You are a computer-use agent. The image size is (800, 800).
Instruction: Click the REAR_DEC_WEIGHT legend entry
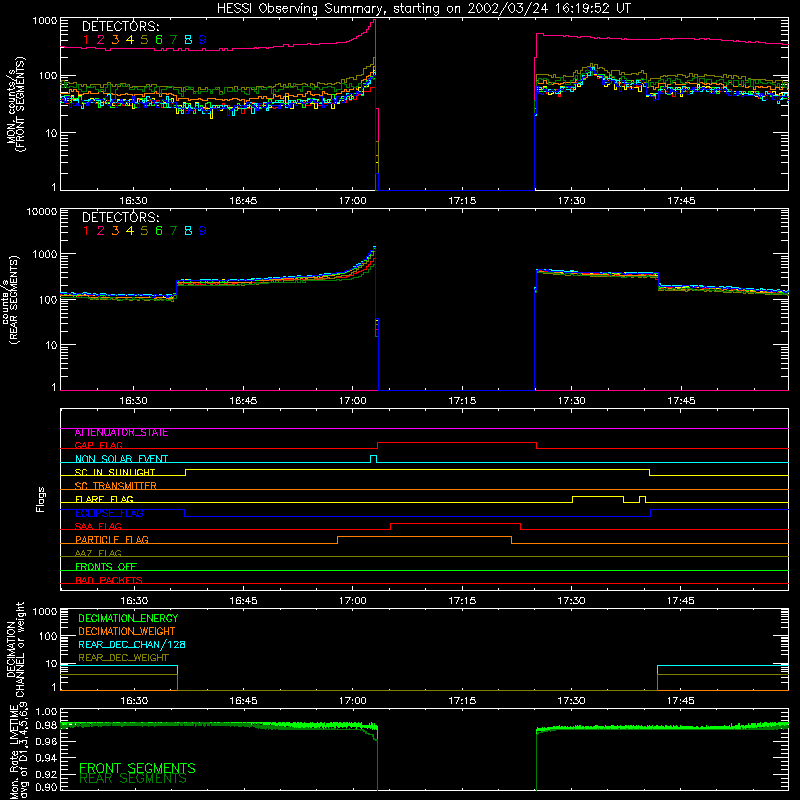[123, 658]
